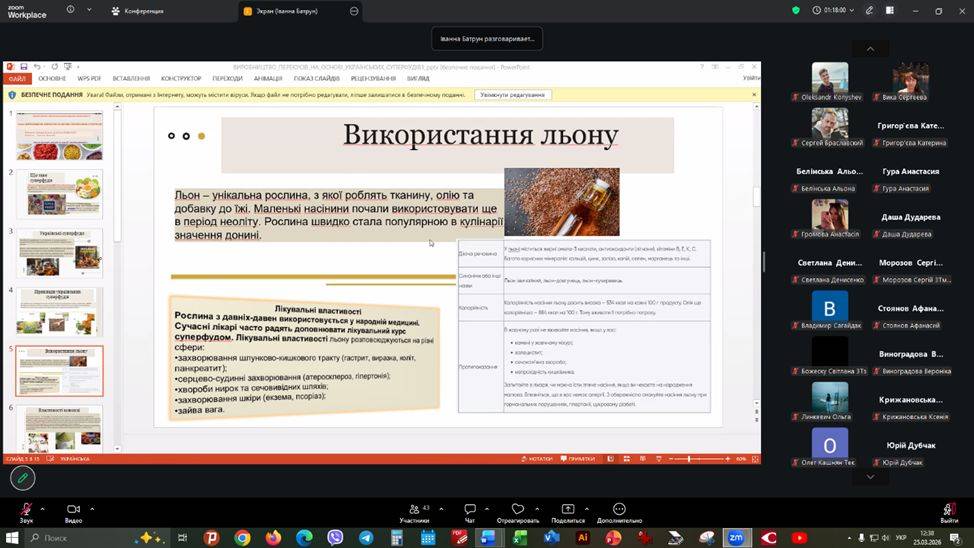
Task: Open the Чат chat panel
Action: tap(469, 510)
